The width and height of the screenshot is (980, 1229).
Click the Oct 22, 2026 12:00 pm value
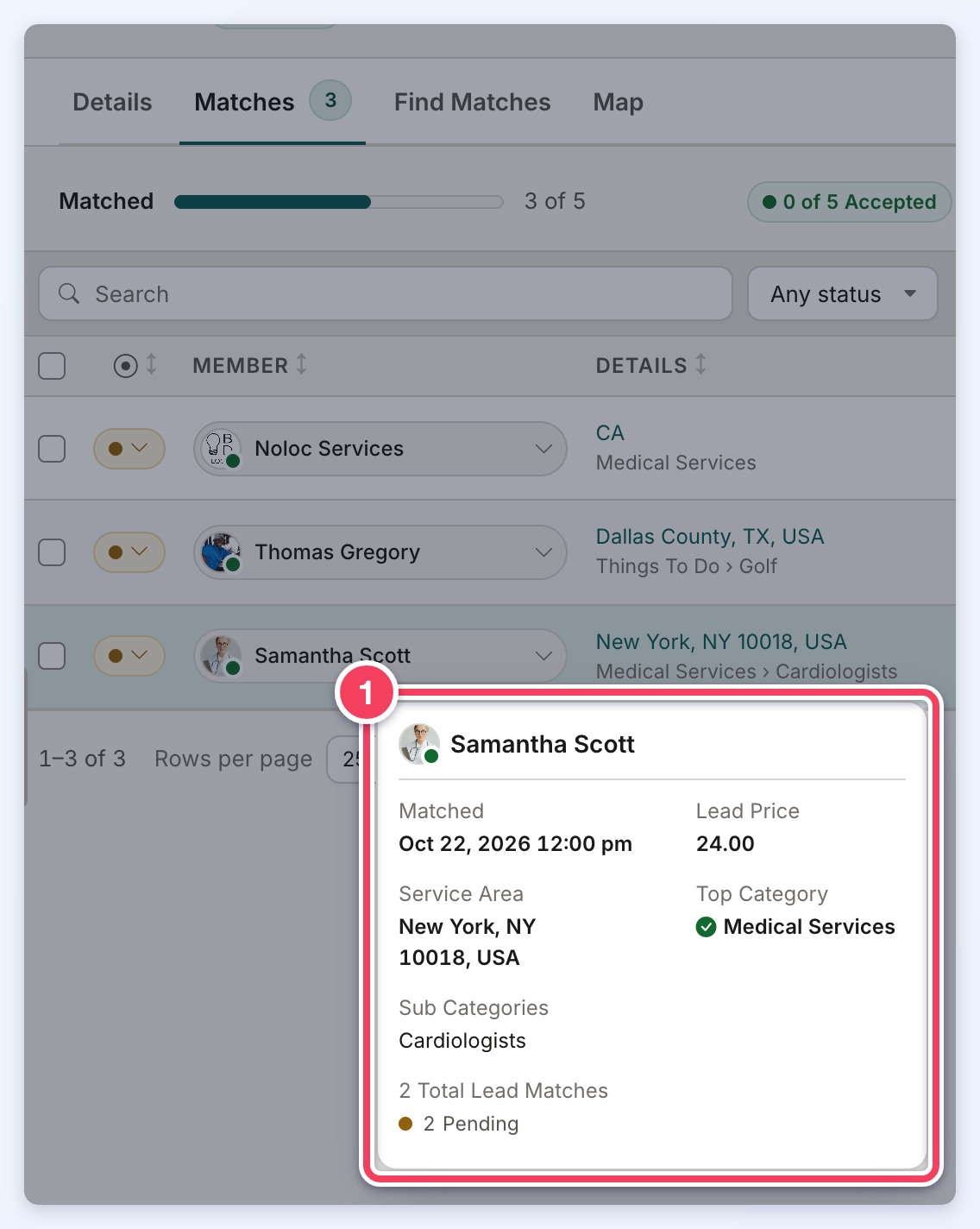pos(515,843)
